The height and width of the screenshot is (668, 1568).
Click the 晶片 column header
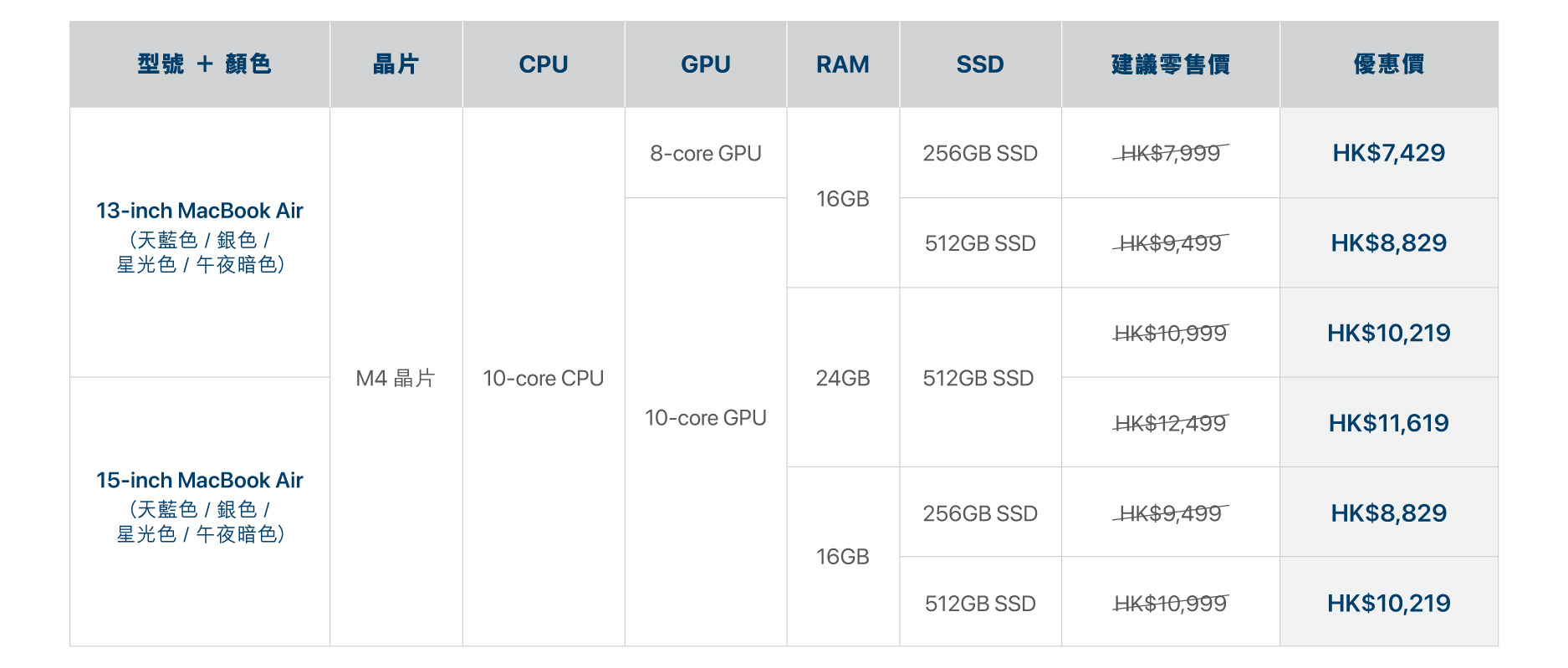tap(396, 64)
